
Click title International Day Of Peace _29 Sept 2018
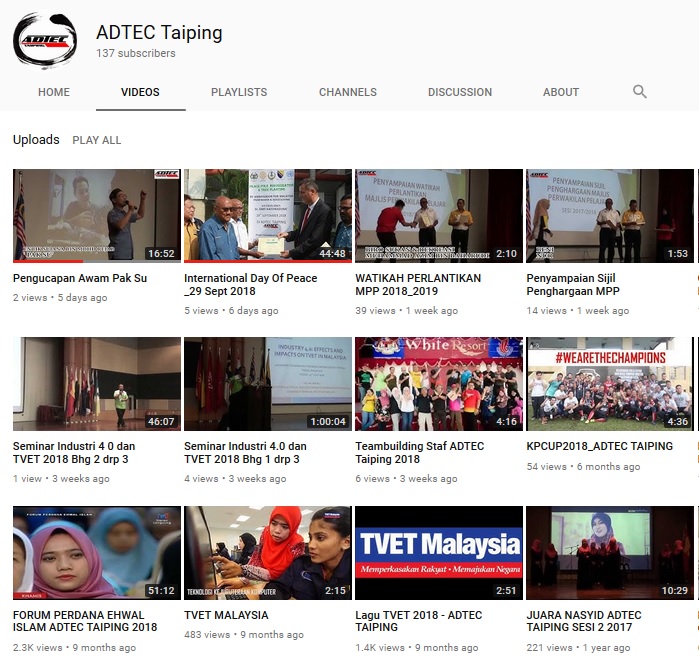tap(251, 284)
